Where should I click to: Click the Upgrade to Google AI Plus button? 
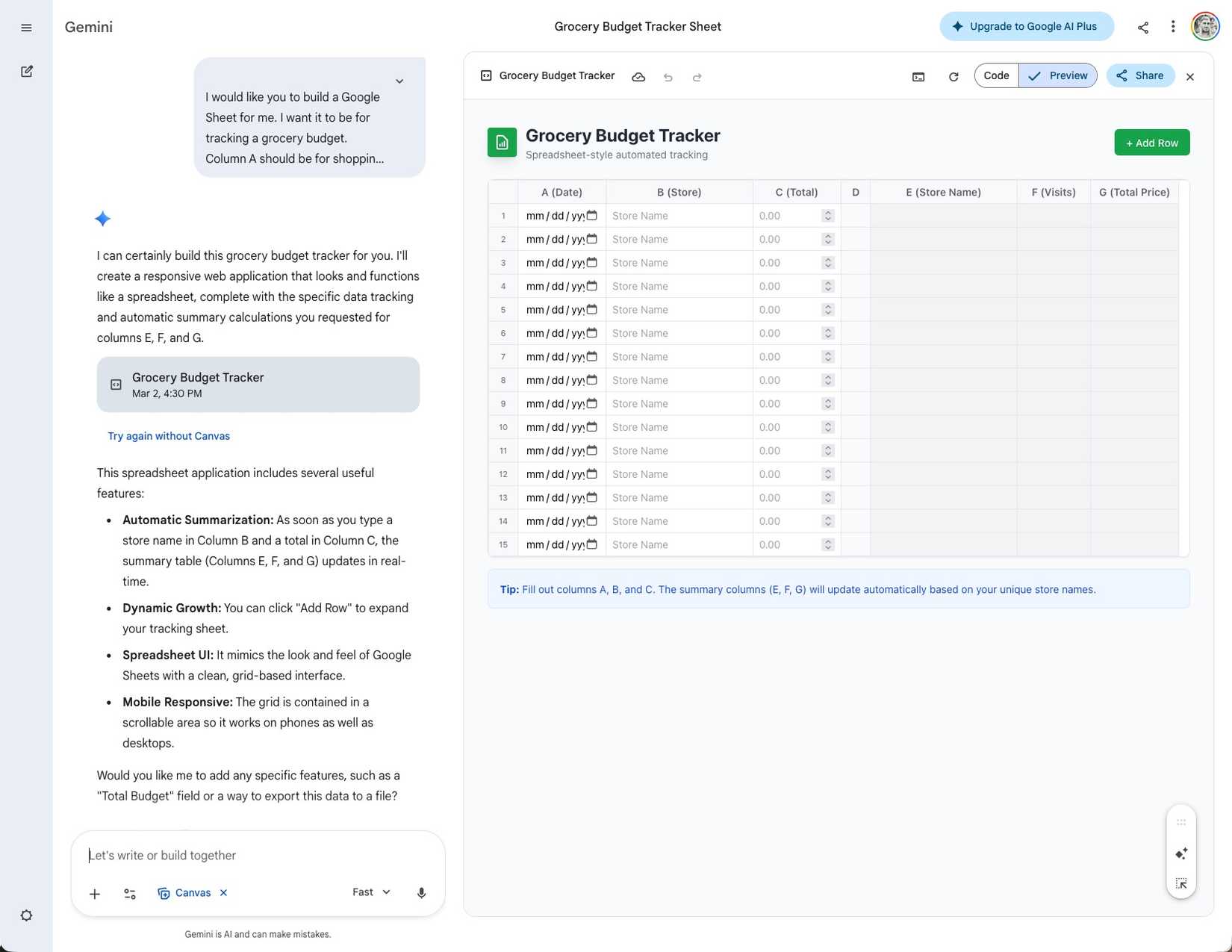click(x=1027, y=27)
